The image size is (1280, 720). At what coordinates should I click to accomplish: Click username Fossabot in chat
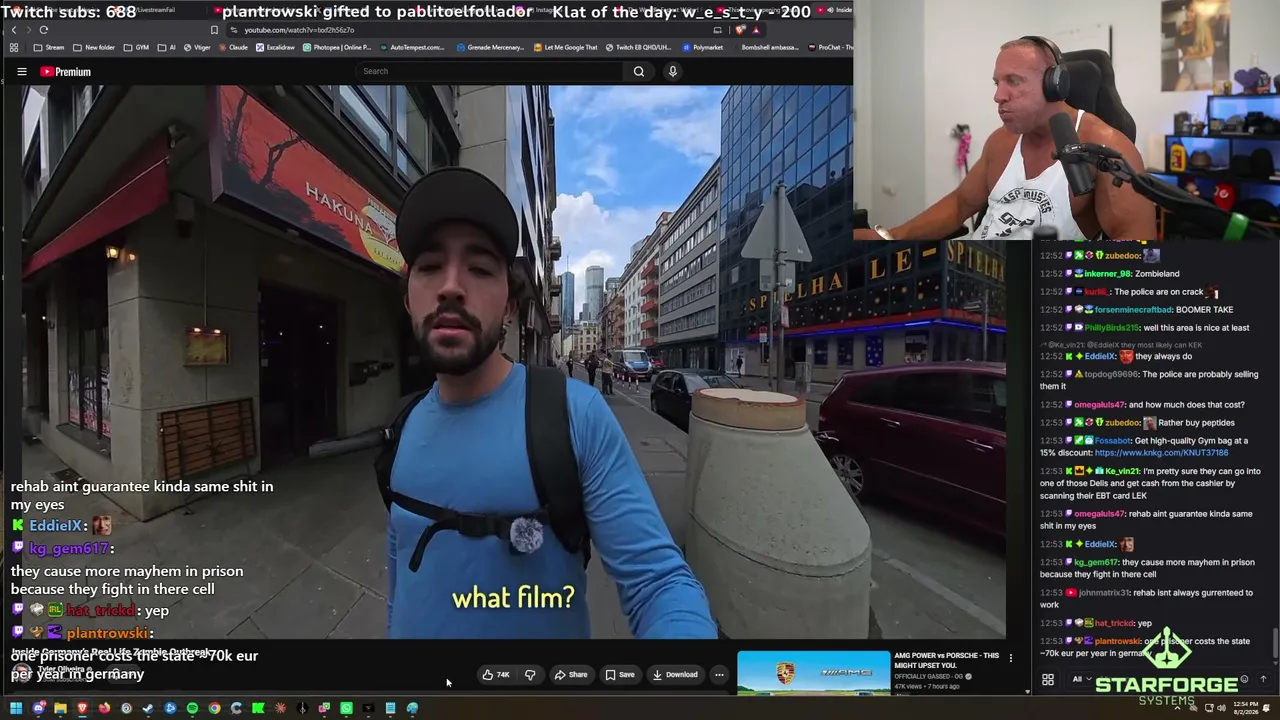pos(1112,441)
